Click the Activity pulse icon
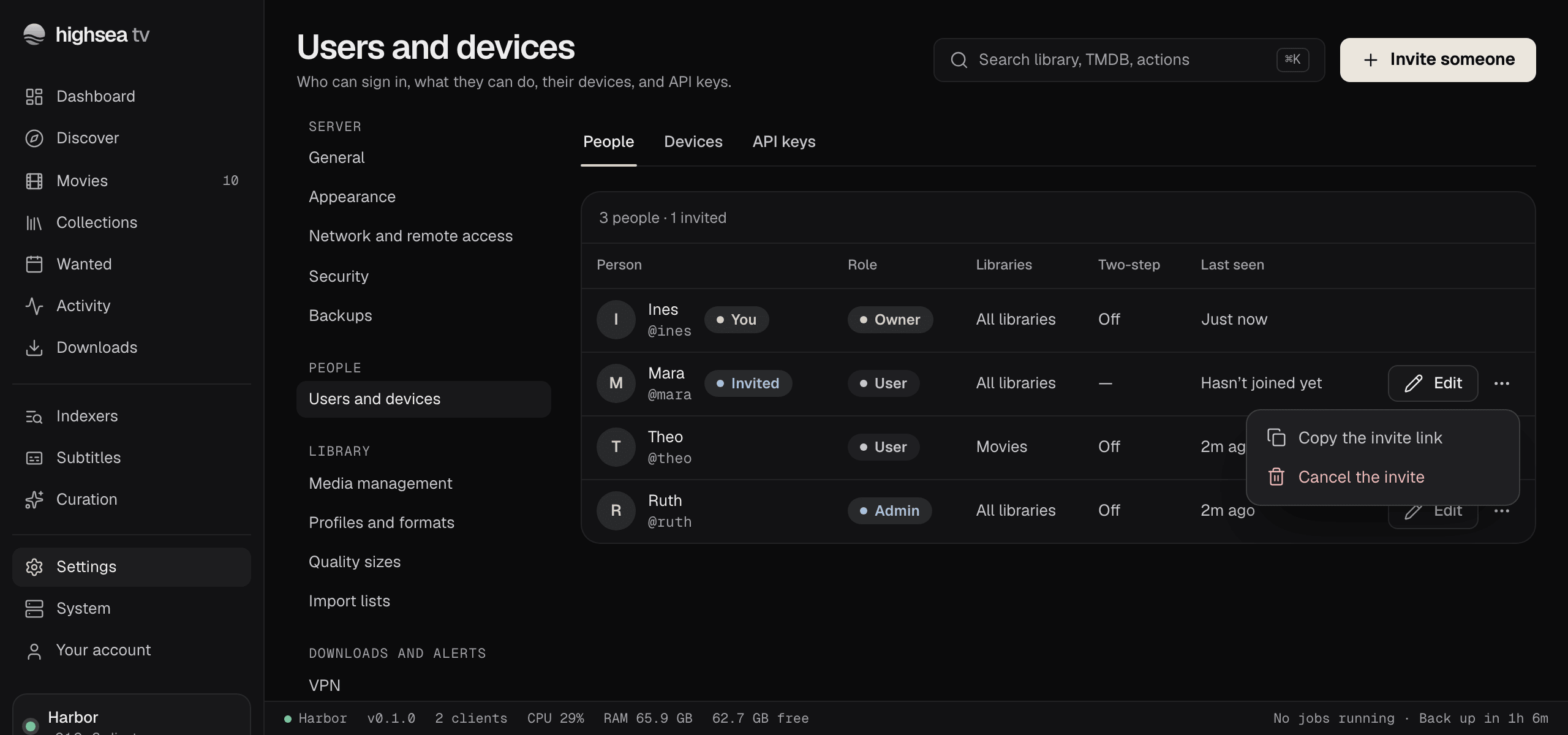This screenshot has width=1568, height=735. point(34,306)
